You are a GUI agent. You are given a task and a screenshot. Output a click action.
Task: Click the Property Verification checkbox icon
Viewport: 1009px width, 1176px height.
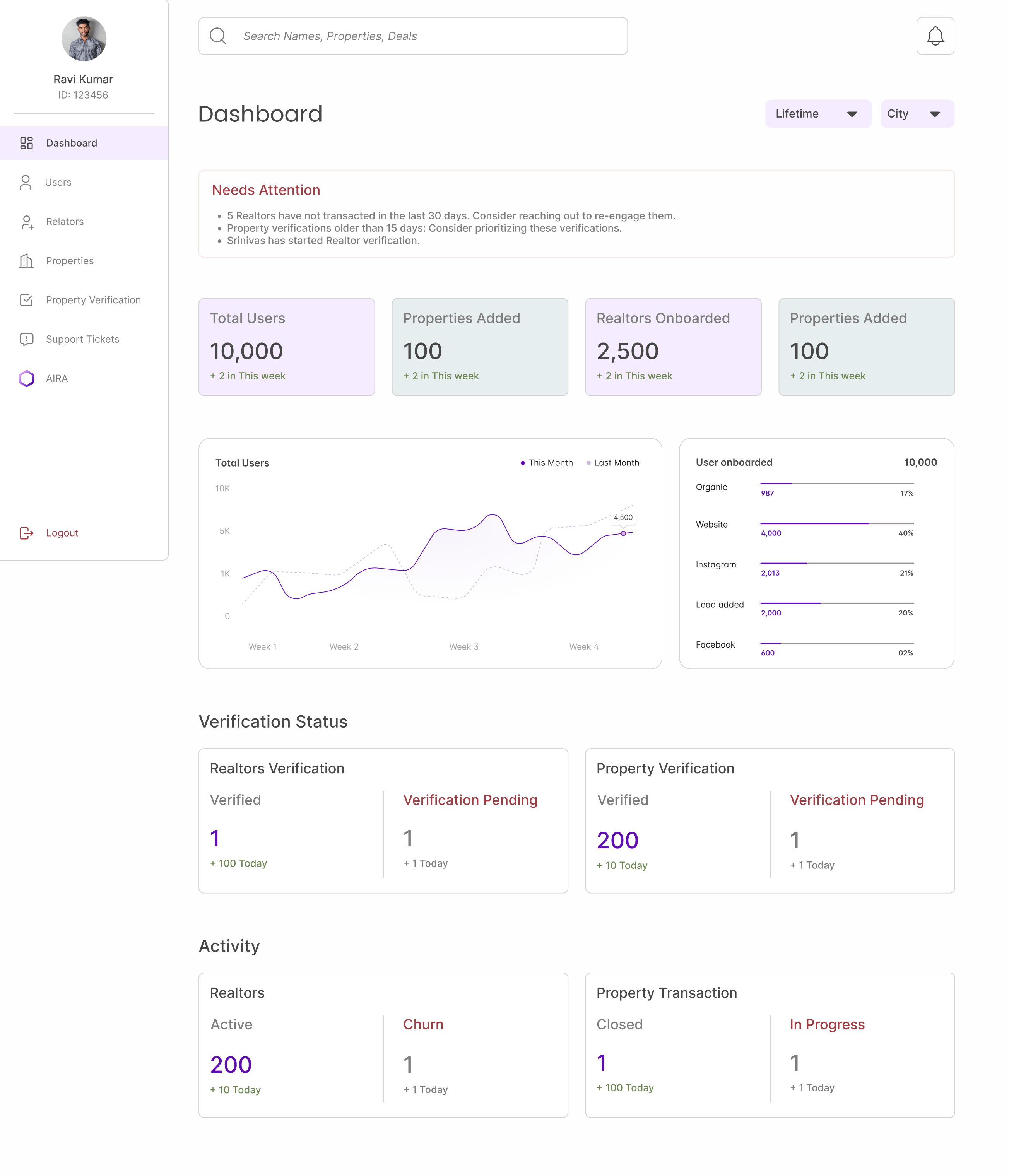point(26,300)
